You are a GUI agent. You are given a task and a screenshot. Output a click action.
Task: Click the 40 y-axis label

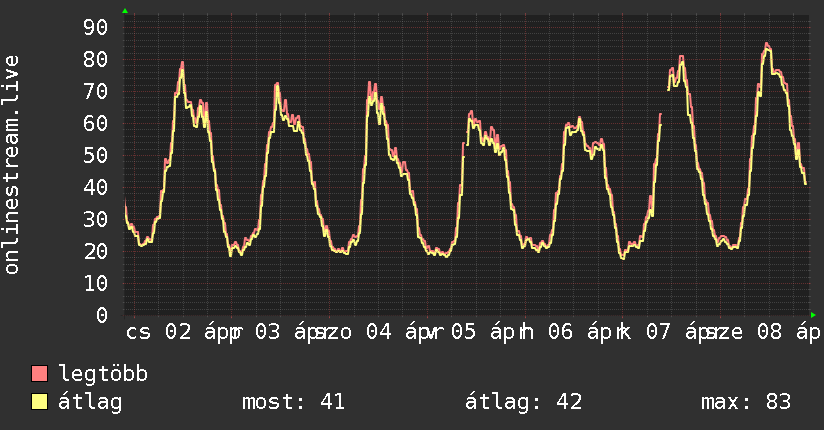pos(95,187)
